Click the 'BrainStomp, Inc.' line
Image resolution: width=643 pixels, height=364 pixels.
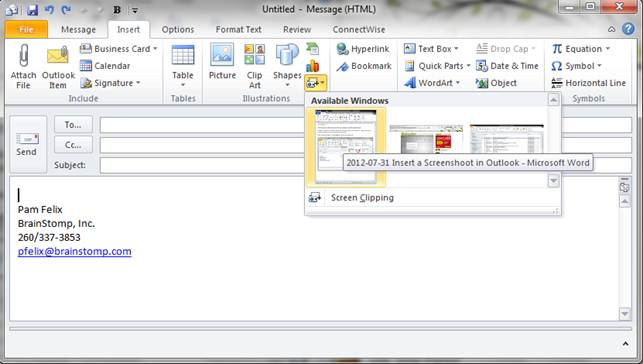[x=56, y=223]
